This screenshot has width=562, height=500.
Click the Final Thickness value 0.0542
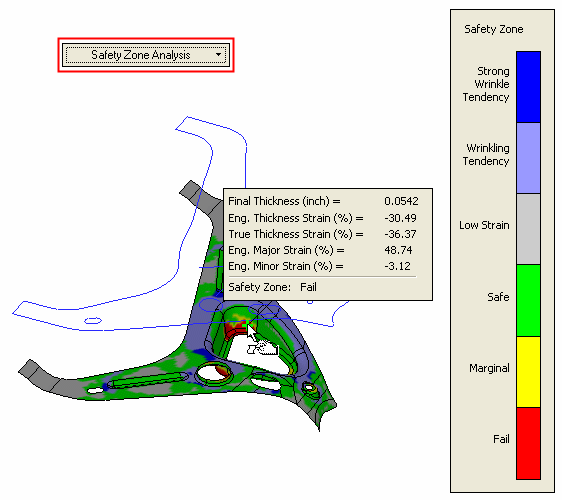click(401, 201)
